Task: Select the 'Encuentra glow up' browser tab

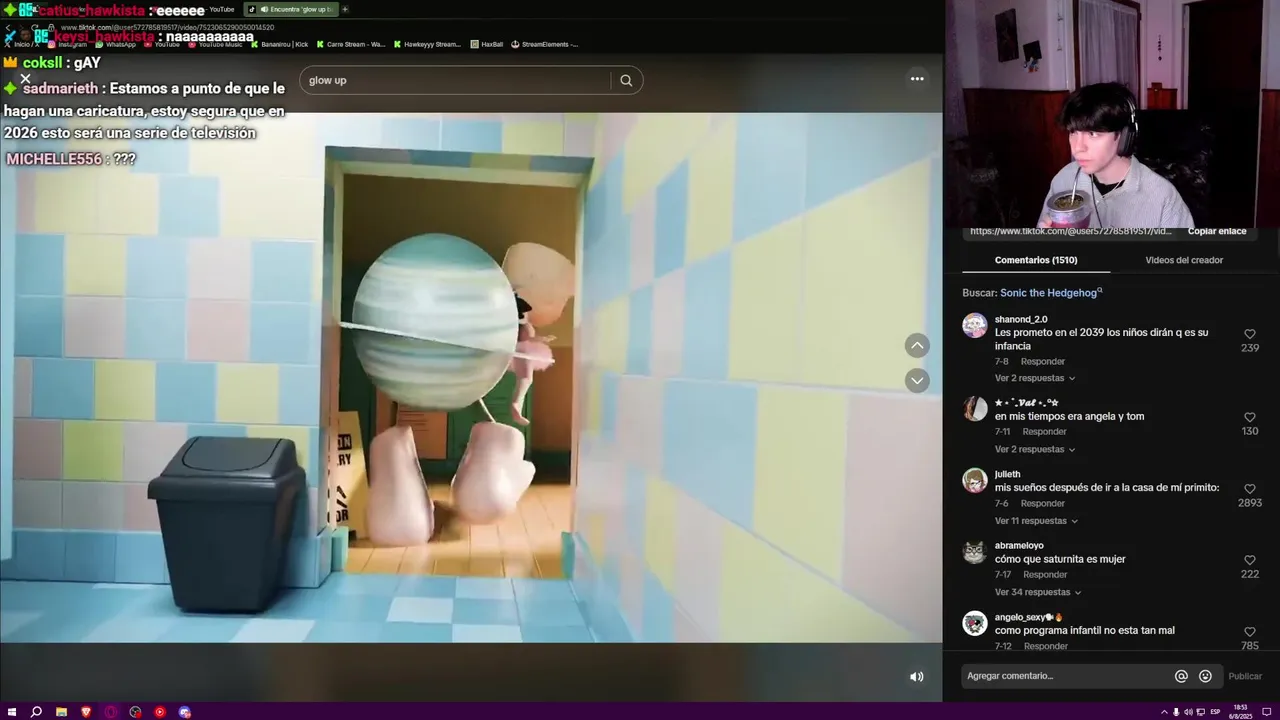Action: [x=290, y=9]
